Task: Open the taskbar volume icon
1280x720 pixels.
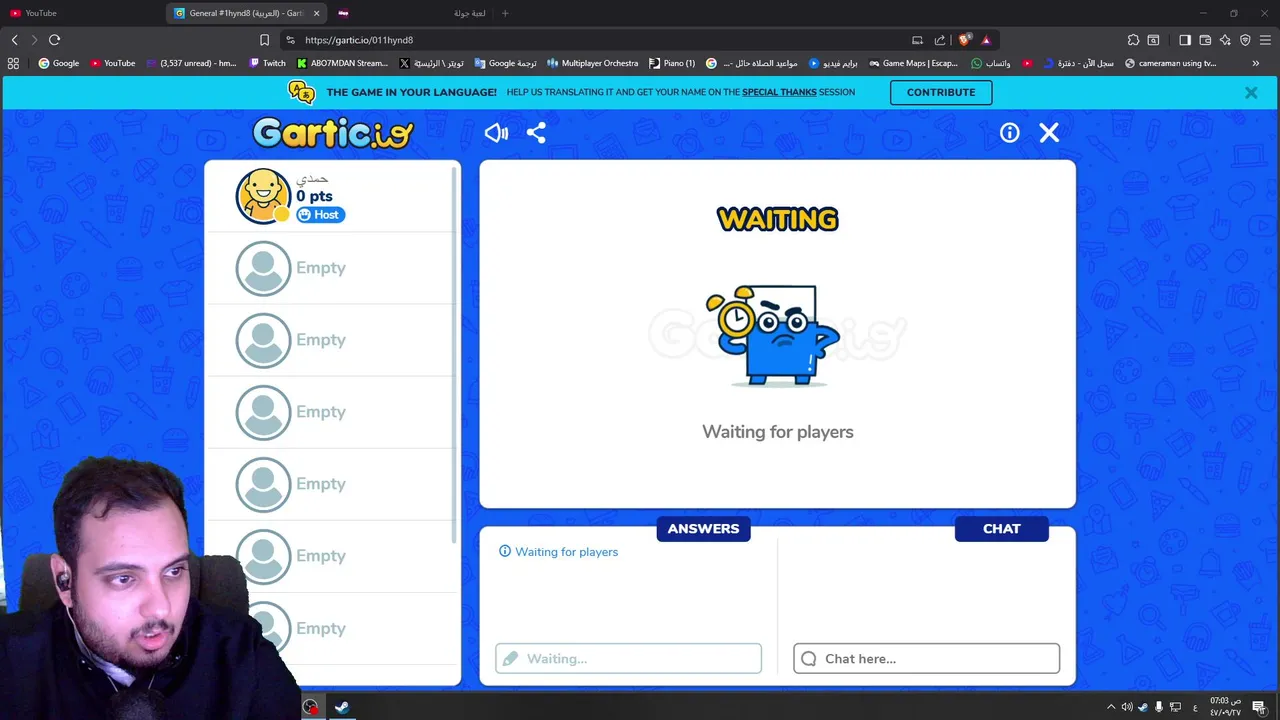Action: pos(1126,707)
